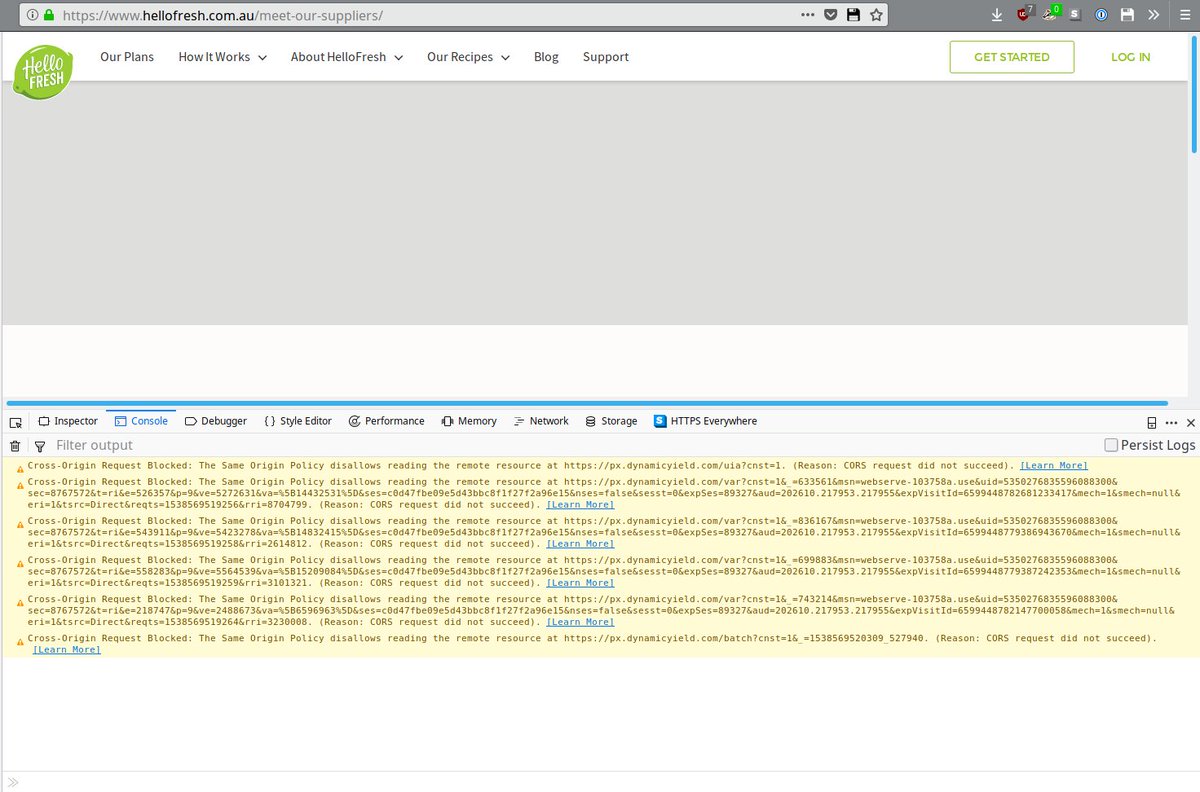Screen dimensions: 1200x792
Task: Open the Performance tab
Action: (x=387, y=421)
